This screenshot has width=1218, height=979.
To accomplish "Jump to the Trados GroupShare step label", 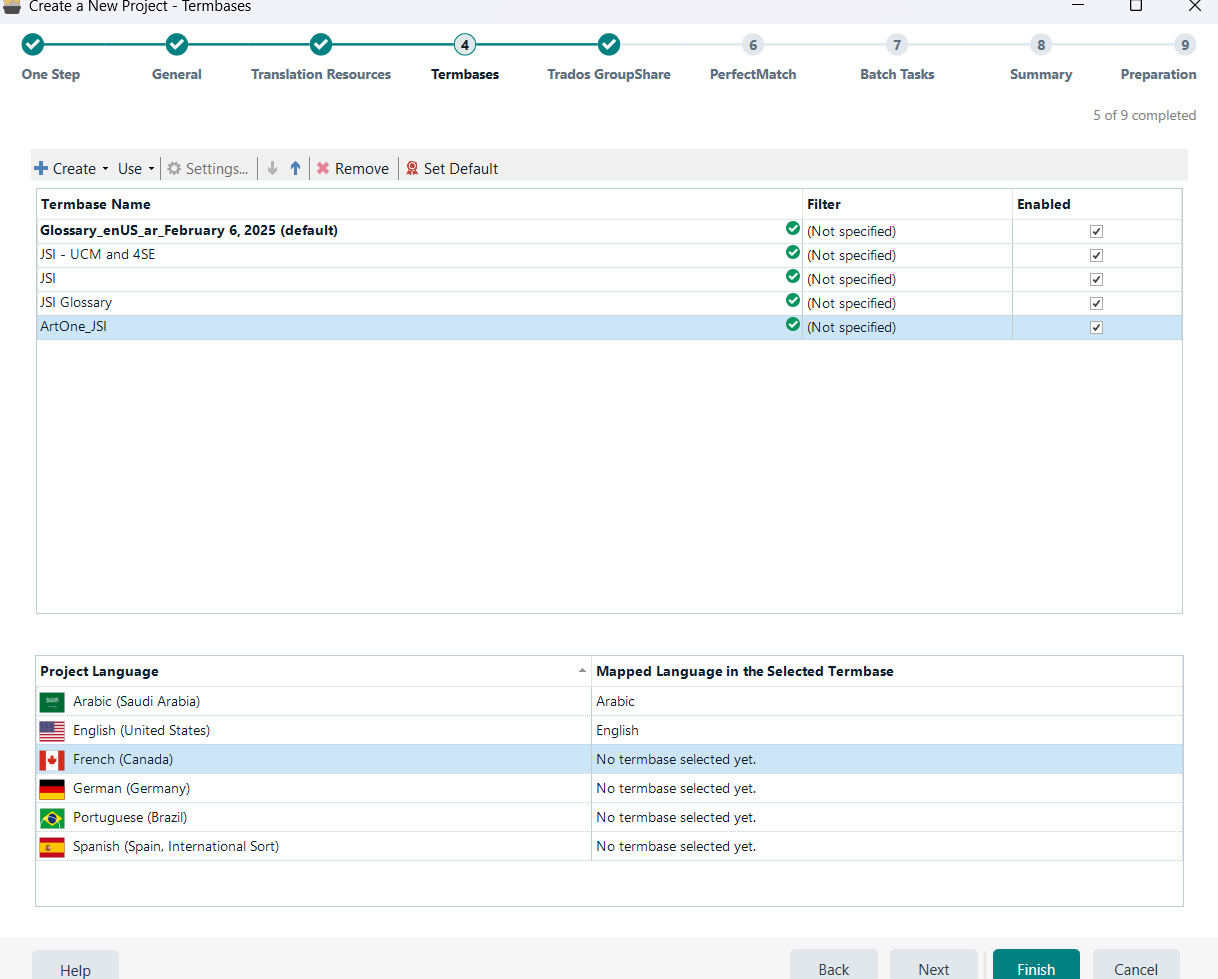I will [609, 74].
